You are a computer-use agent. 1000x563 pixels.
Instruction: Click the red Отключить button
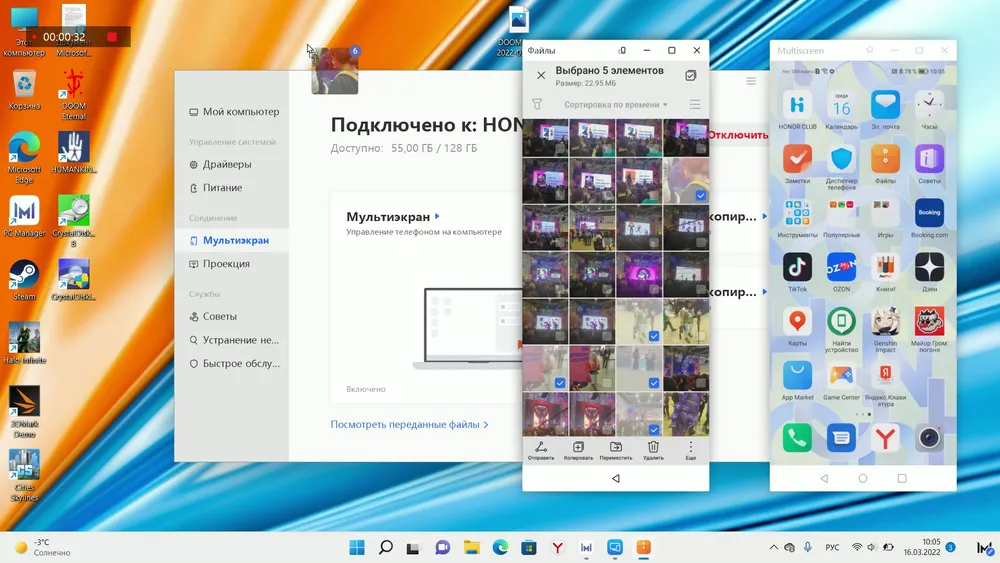click(738, 135)
